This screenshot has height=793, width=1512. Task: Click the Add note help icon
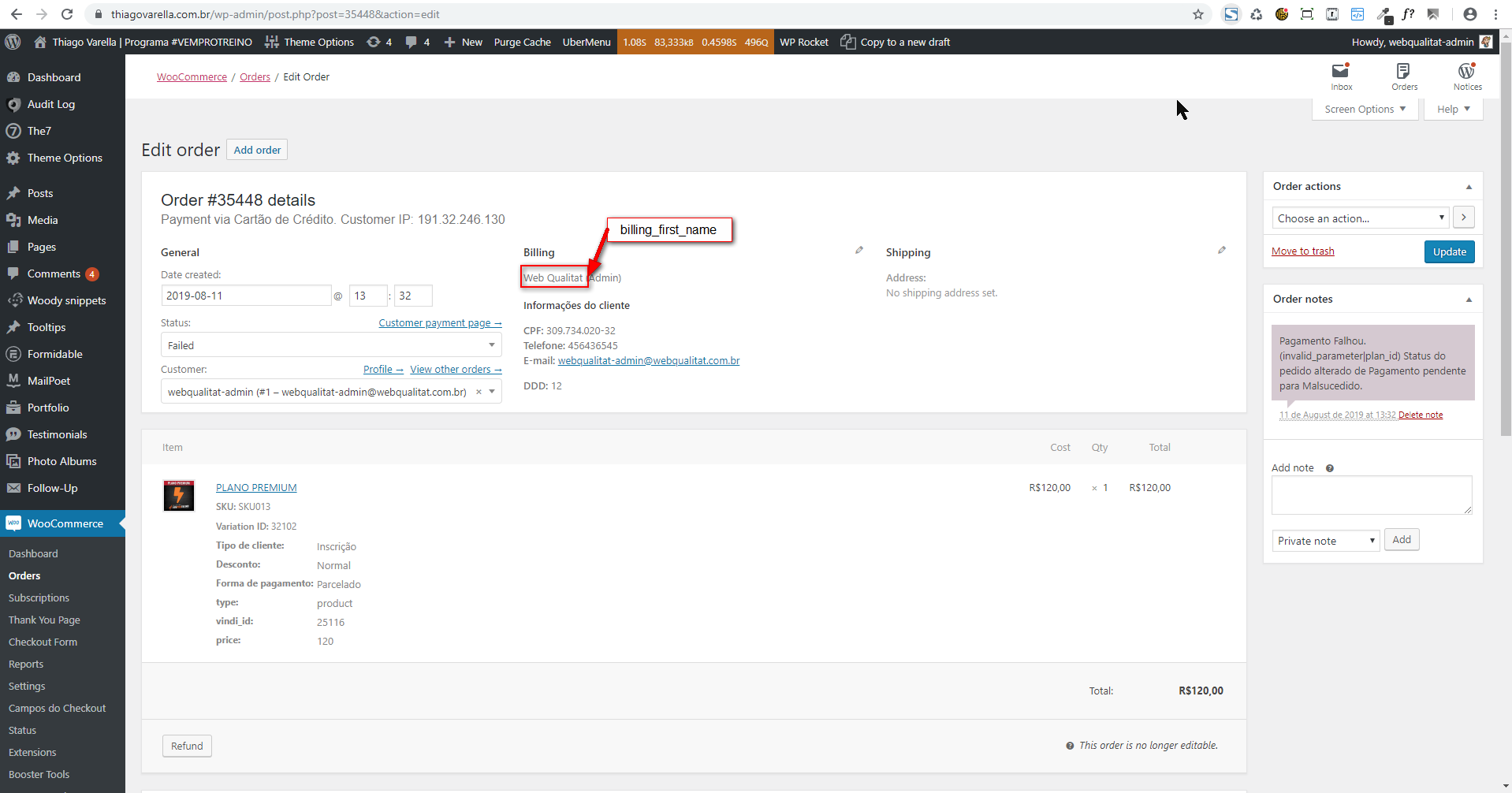point(1330,468)
